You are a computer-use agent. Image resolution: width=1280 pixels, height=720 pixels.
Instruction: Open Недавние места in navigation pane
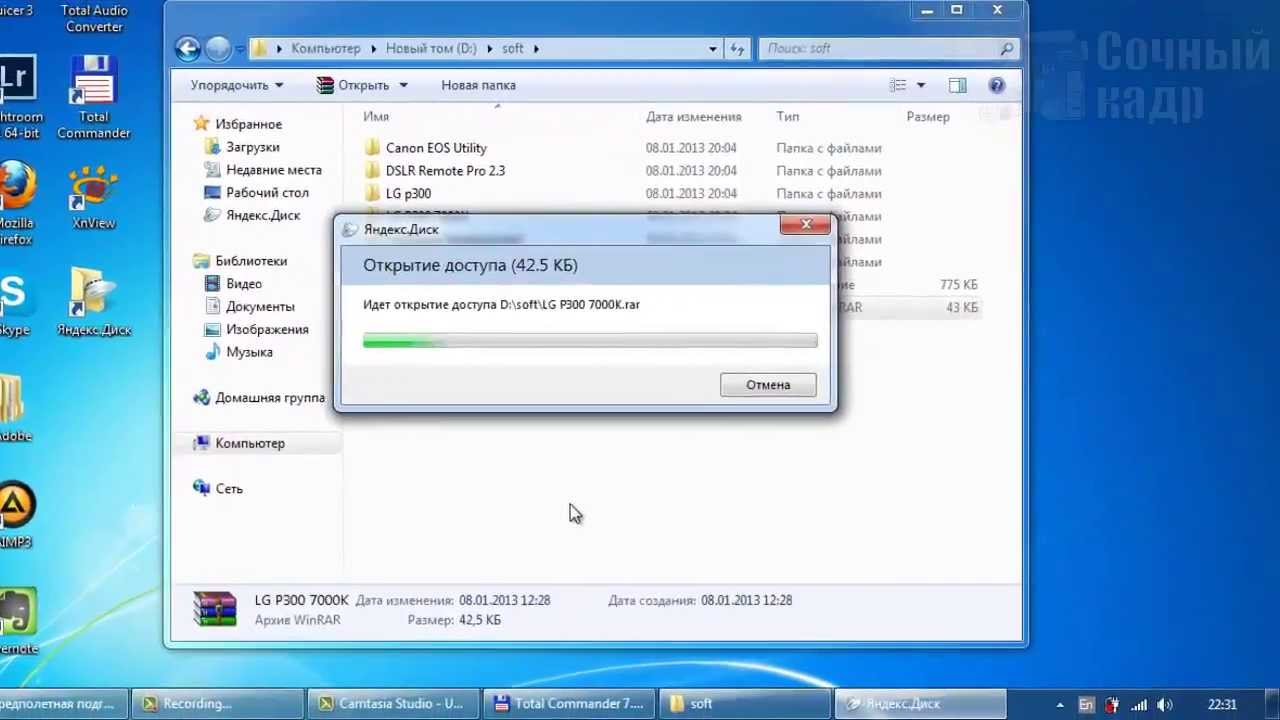click(x=273, y=170)
